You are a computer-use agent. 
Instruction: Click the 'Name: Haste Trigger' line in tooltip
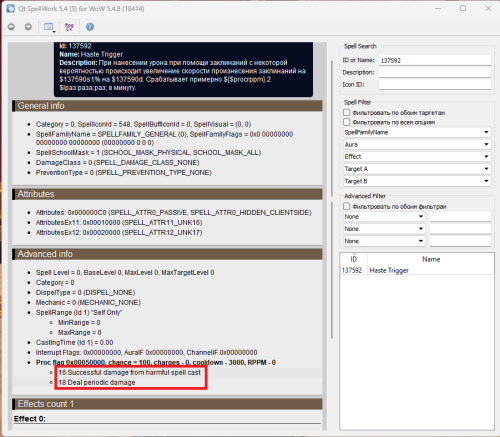[91, 54]
